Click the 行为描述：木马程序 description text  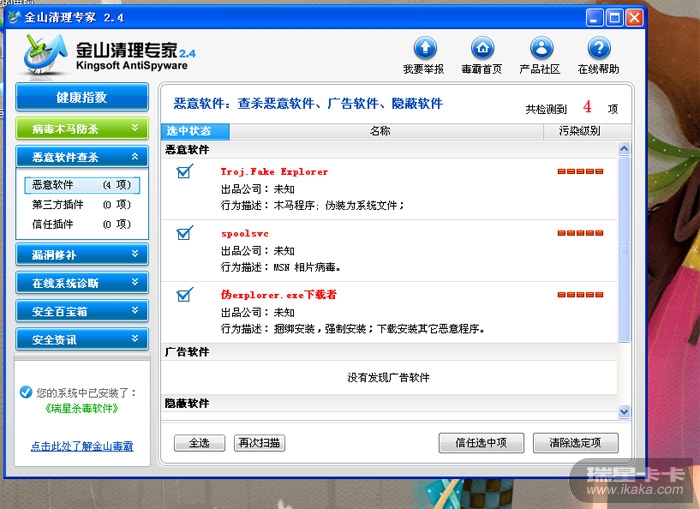(x=312, y=205)
